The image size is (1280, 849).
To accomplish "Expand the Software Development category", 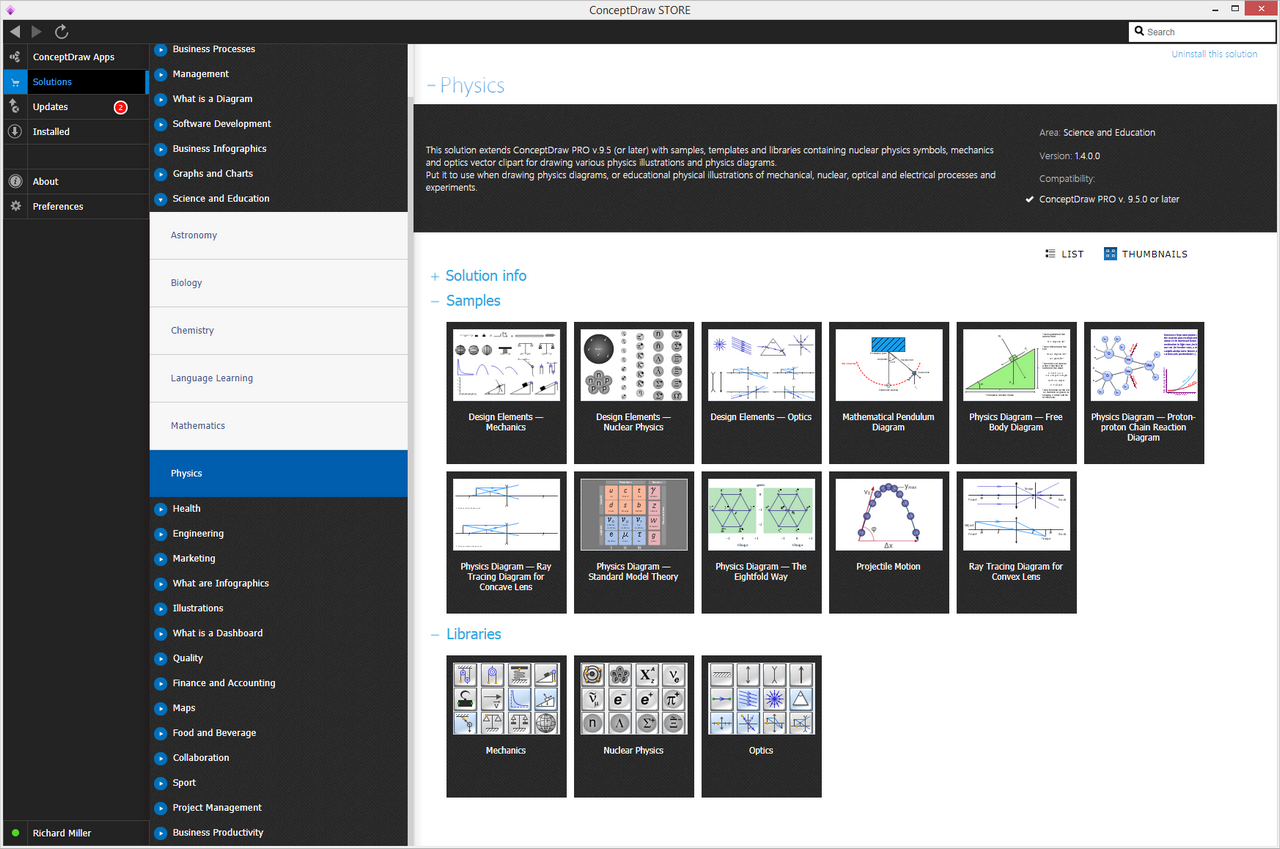I will click(161, 124).
